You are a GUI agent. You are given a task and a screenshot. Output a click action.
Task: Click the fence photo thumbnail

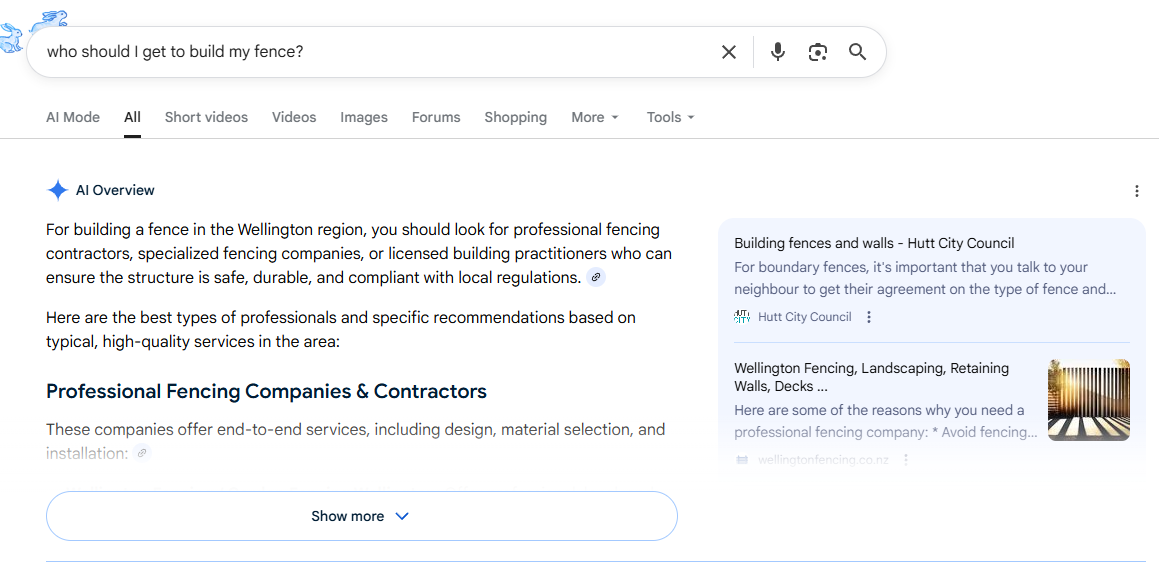(1089, 400)
